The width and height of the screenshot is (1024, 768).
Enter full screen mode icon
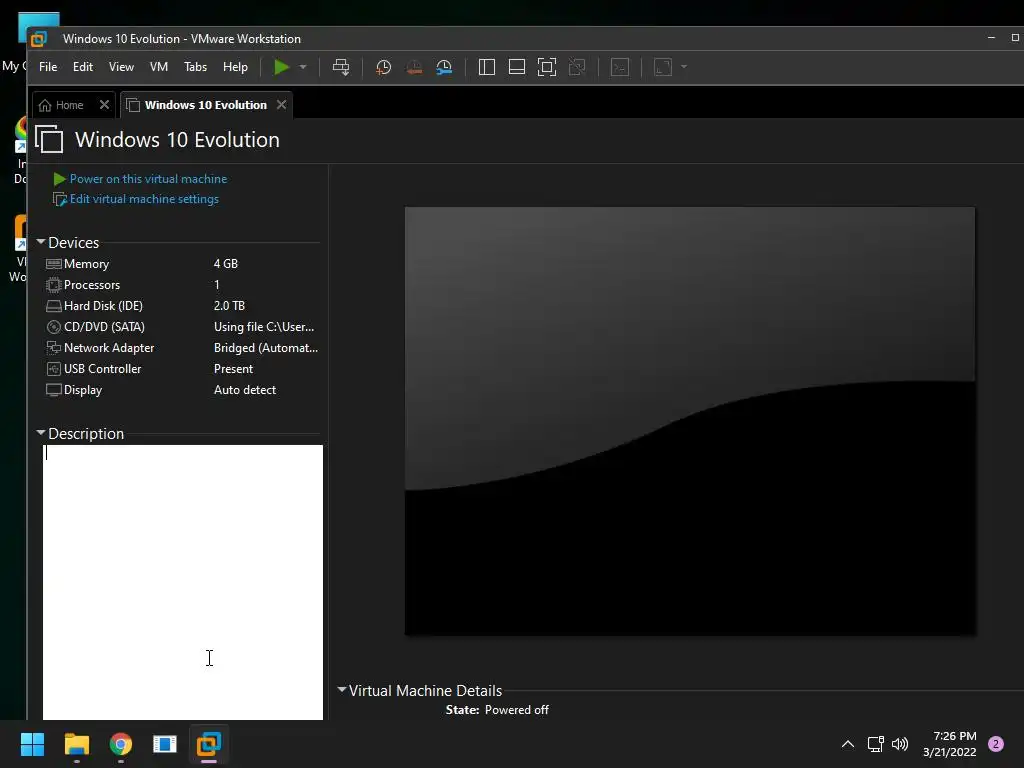coord(547,67)
